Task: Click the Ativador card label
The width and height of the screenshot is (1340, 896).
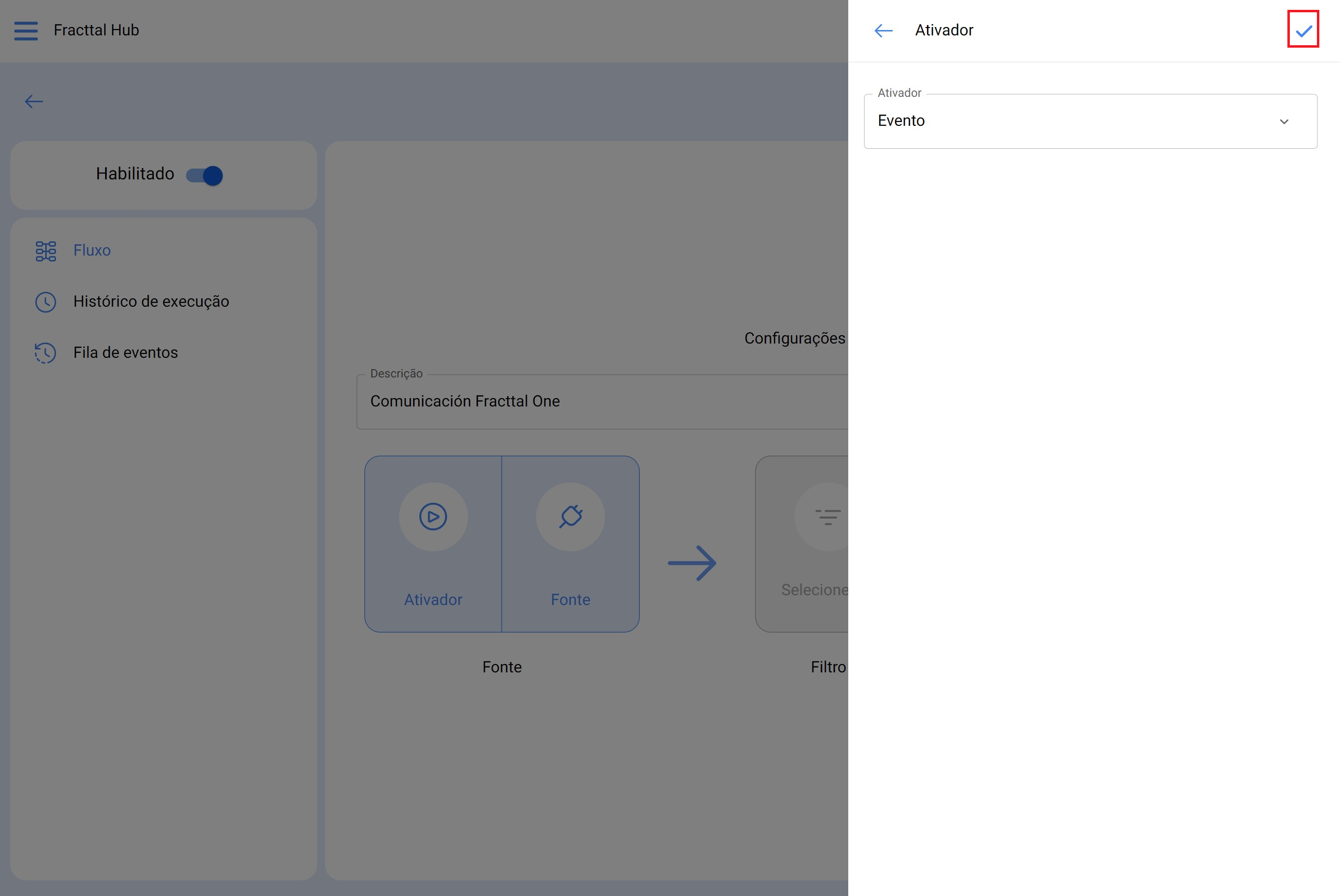Action: [x=433, y=600]
